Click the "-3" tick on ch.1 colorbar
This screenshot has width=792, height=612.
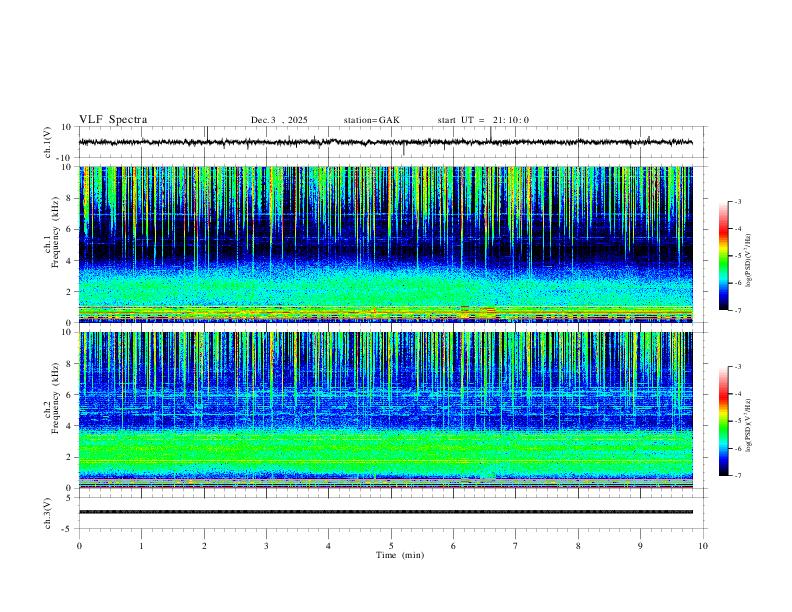click(x=738, y=201)
